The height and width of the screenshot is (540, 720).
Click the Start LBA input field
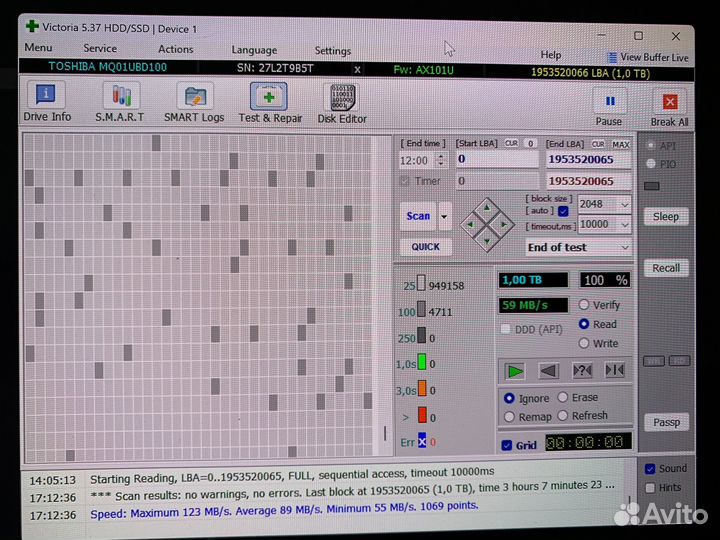point(496,159)
